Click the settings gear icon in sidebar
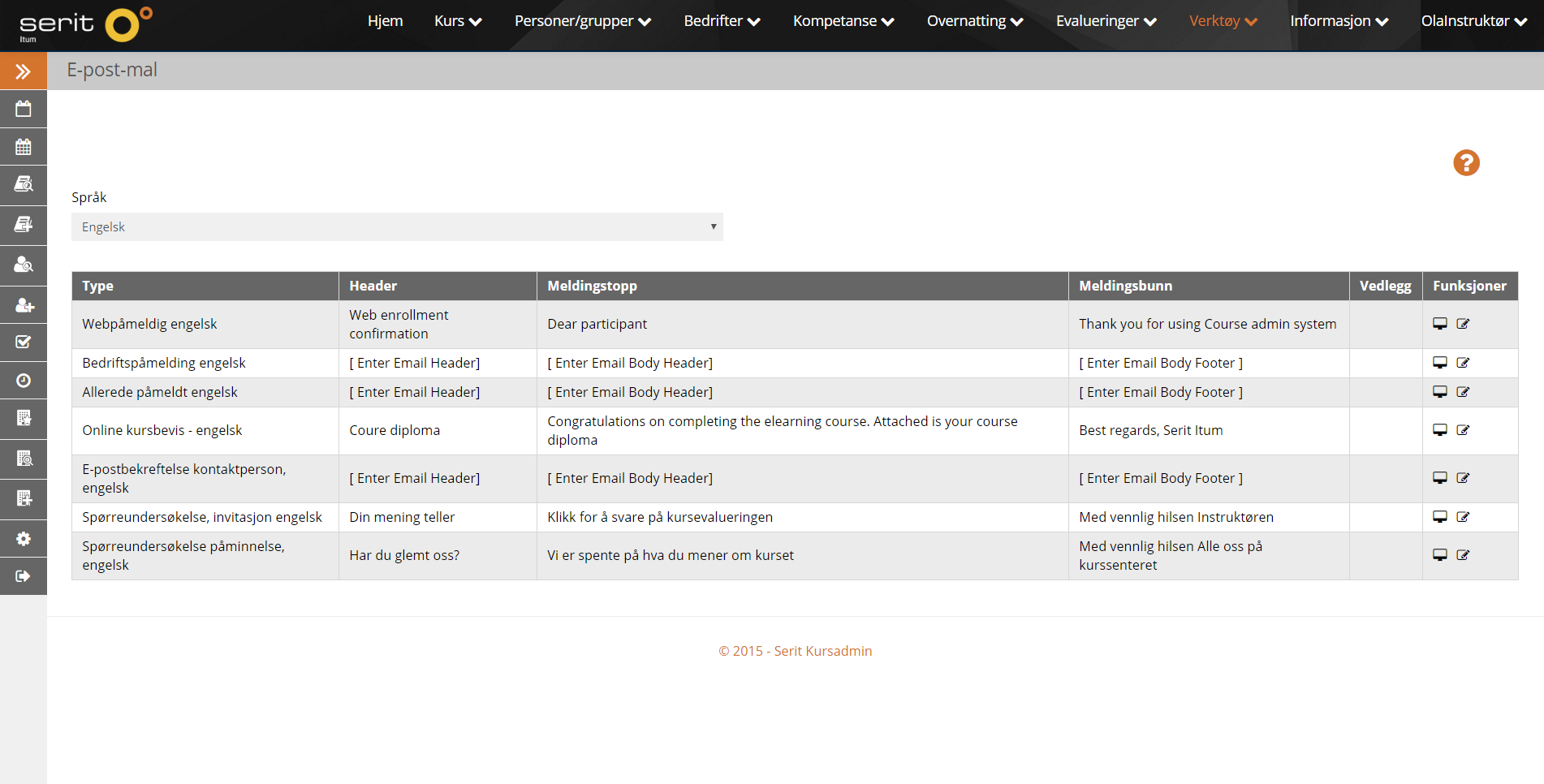Screen dimensions: 1544x784 (x=23, y=539)
